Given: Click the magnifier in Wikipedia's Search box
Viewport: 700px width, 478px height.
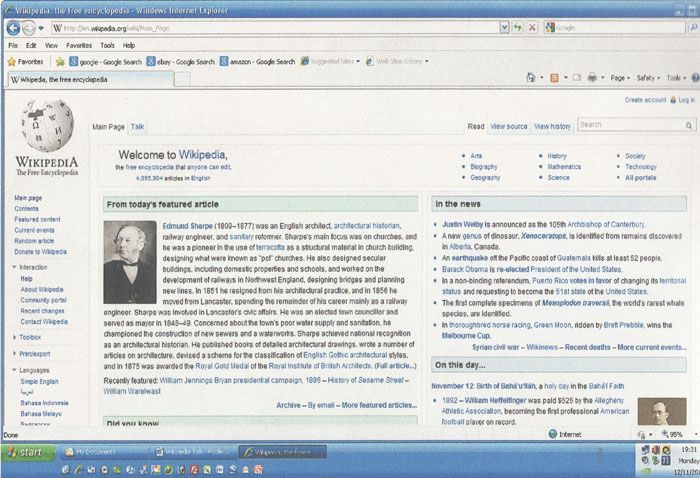Looking at the screenshot, I should (x=689, y=125).
